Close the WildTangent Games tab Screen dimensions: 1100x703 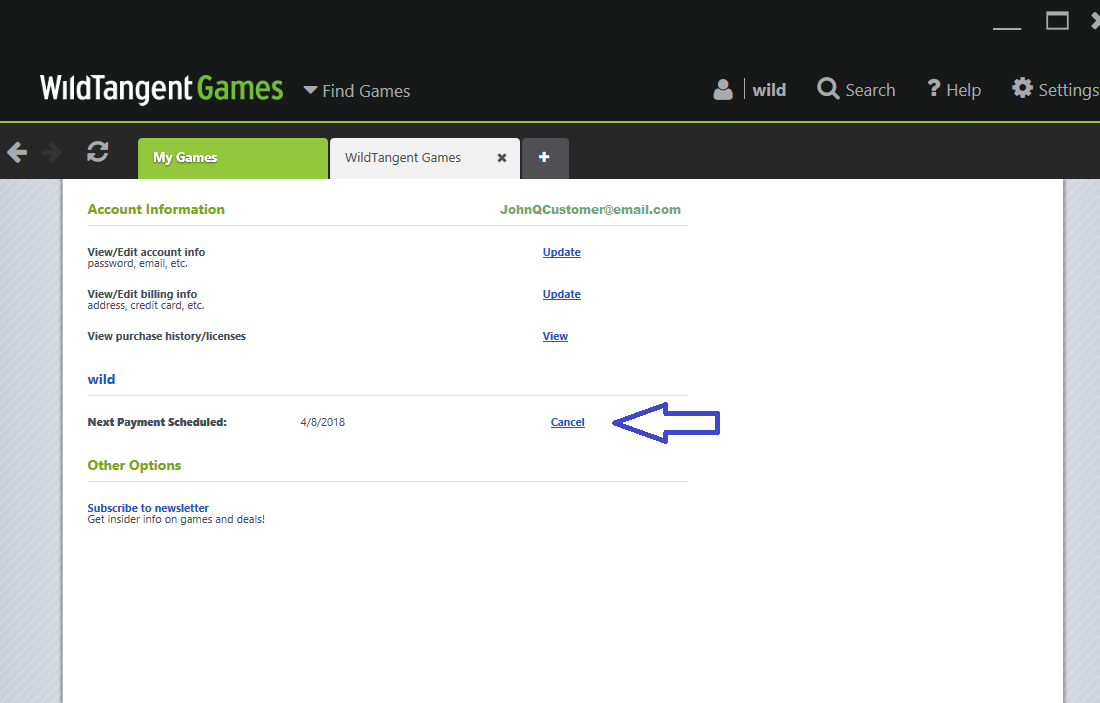(502, 158)
